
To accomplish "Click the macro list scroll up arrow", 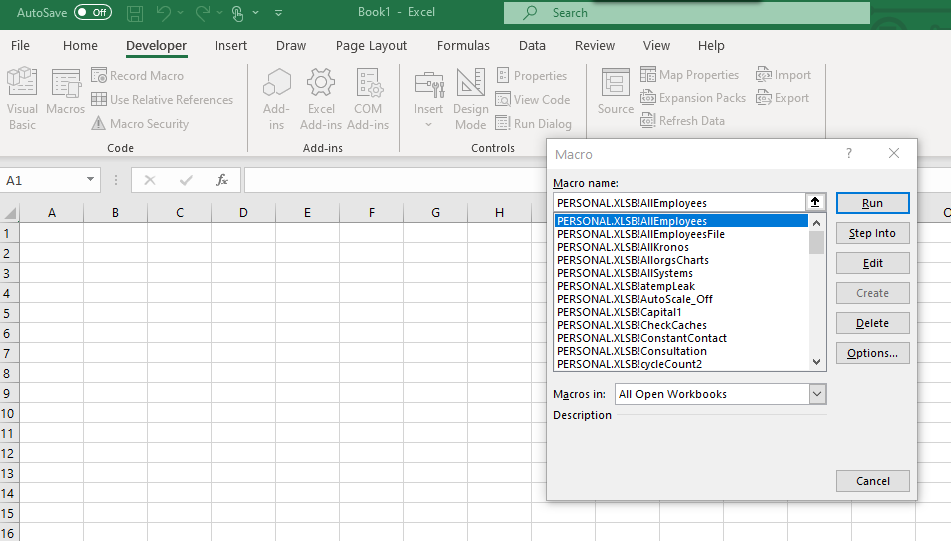I will [x=816, y=223].
